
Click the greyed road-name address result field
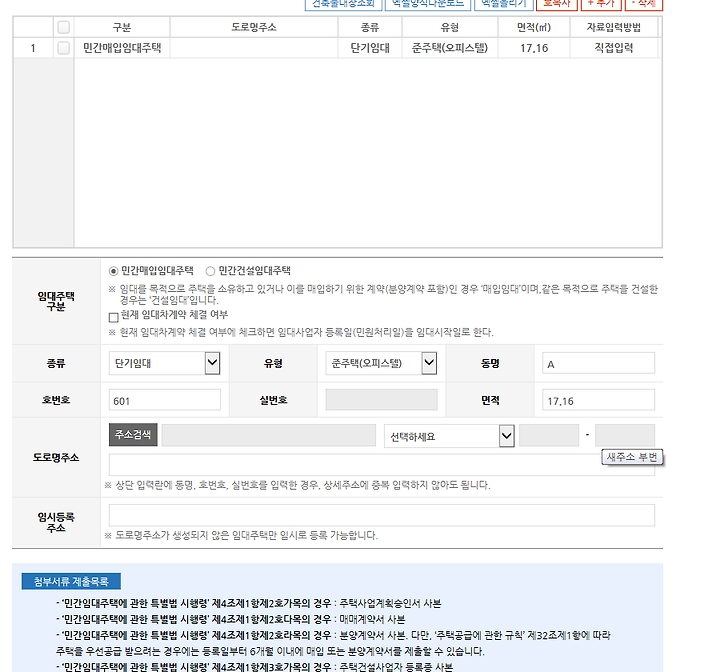tap(269, 435)
